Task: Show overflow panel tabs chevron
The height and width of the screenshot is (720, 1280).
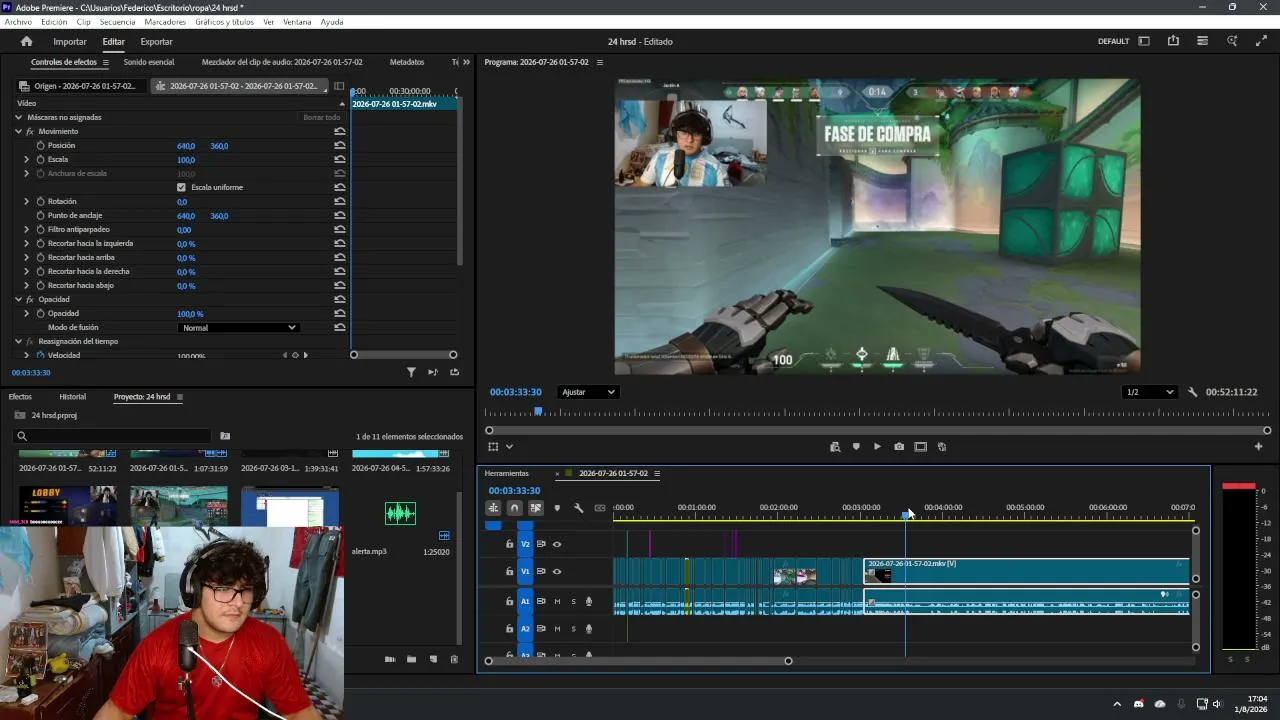Action: pyautogui.click(x=466, y=62)
